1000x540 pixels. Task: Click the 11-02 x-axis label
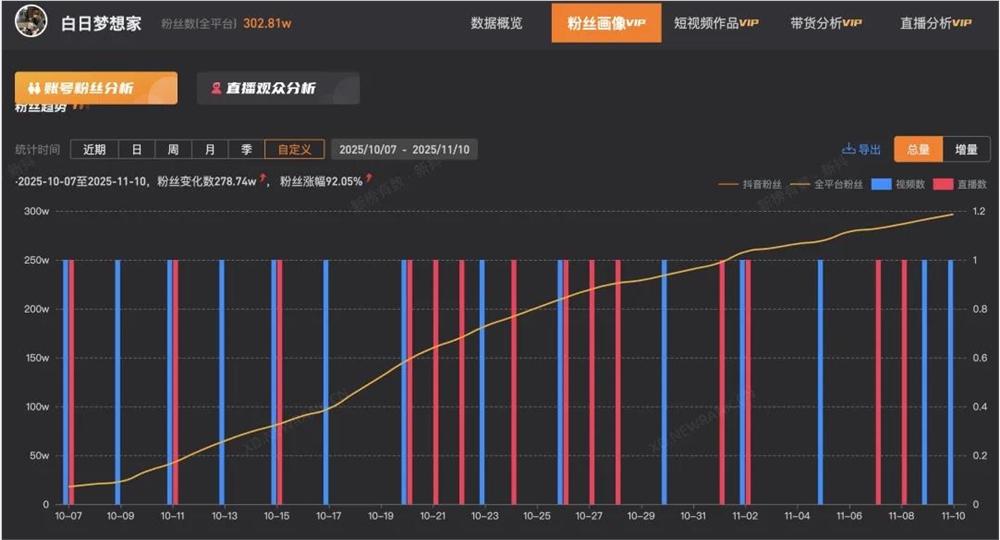[x=745, y=516]
